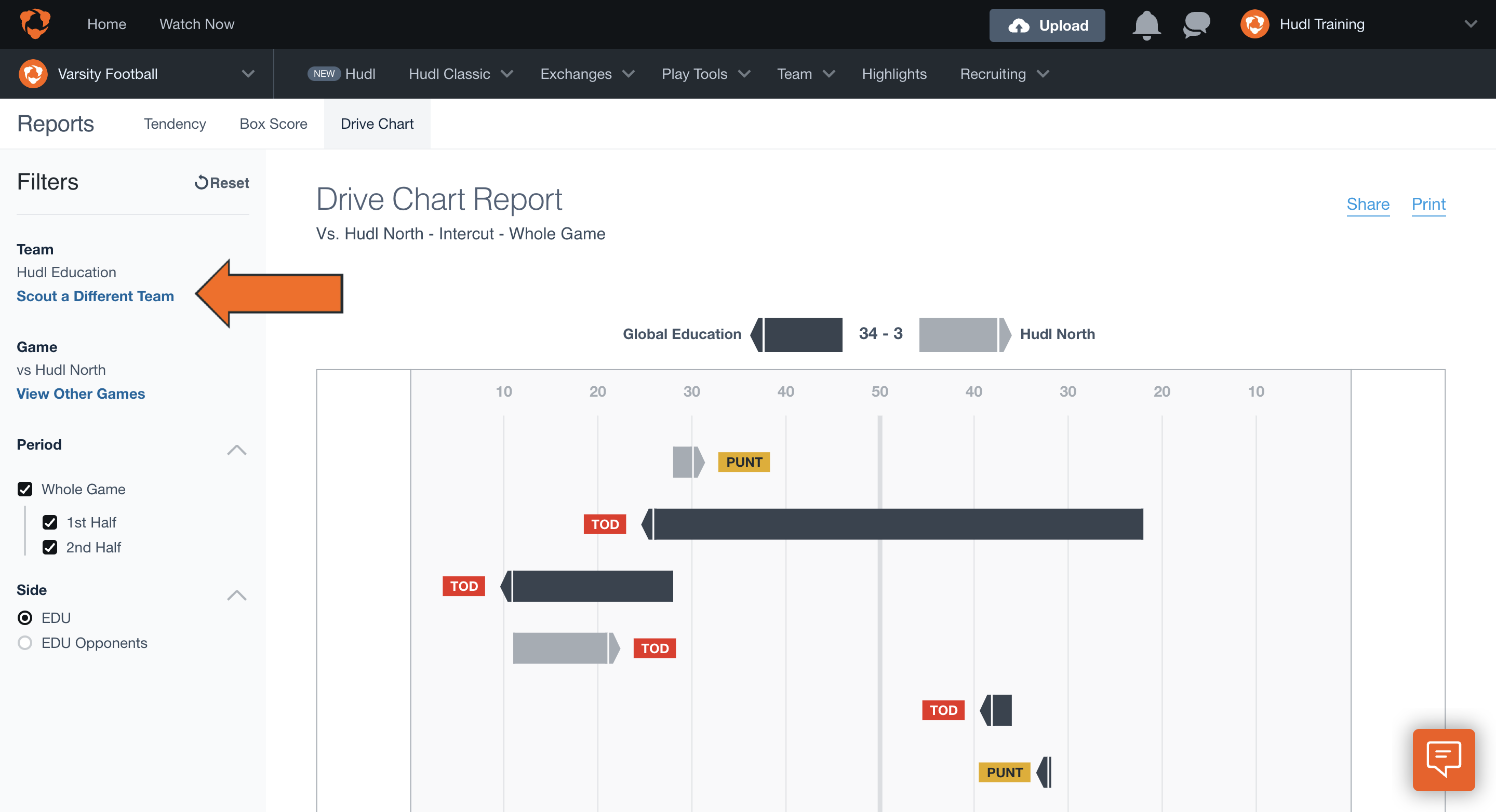The height and width of the screenshot is (812, 1496).
Task: Uncheck the 1st Half filter
Action: tap(50, 522)
